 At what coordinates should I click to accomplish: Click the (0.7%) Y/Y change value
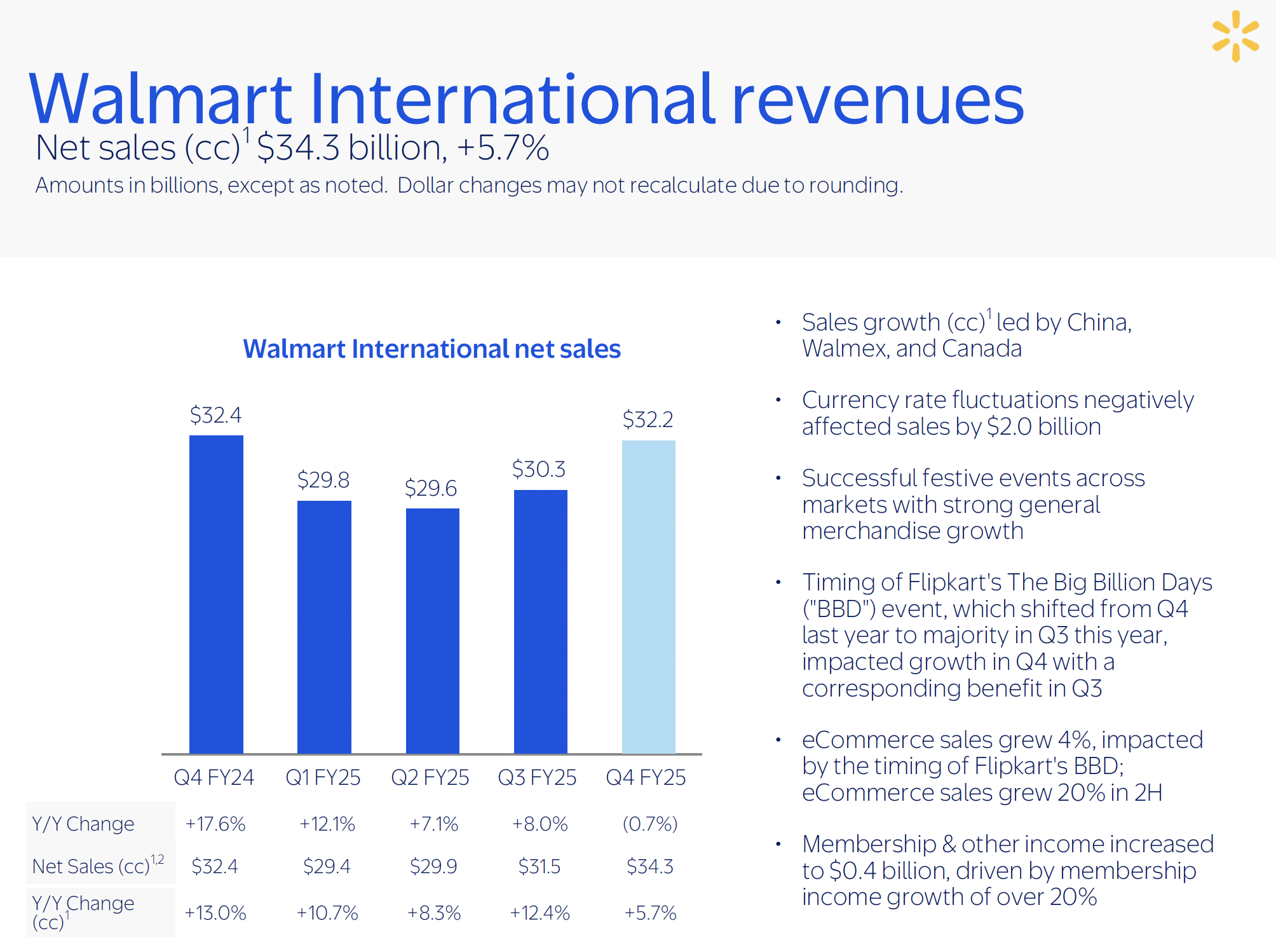650,824
